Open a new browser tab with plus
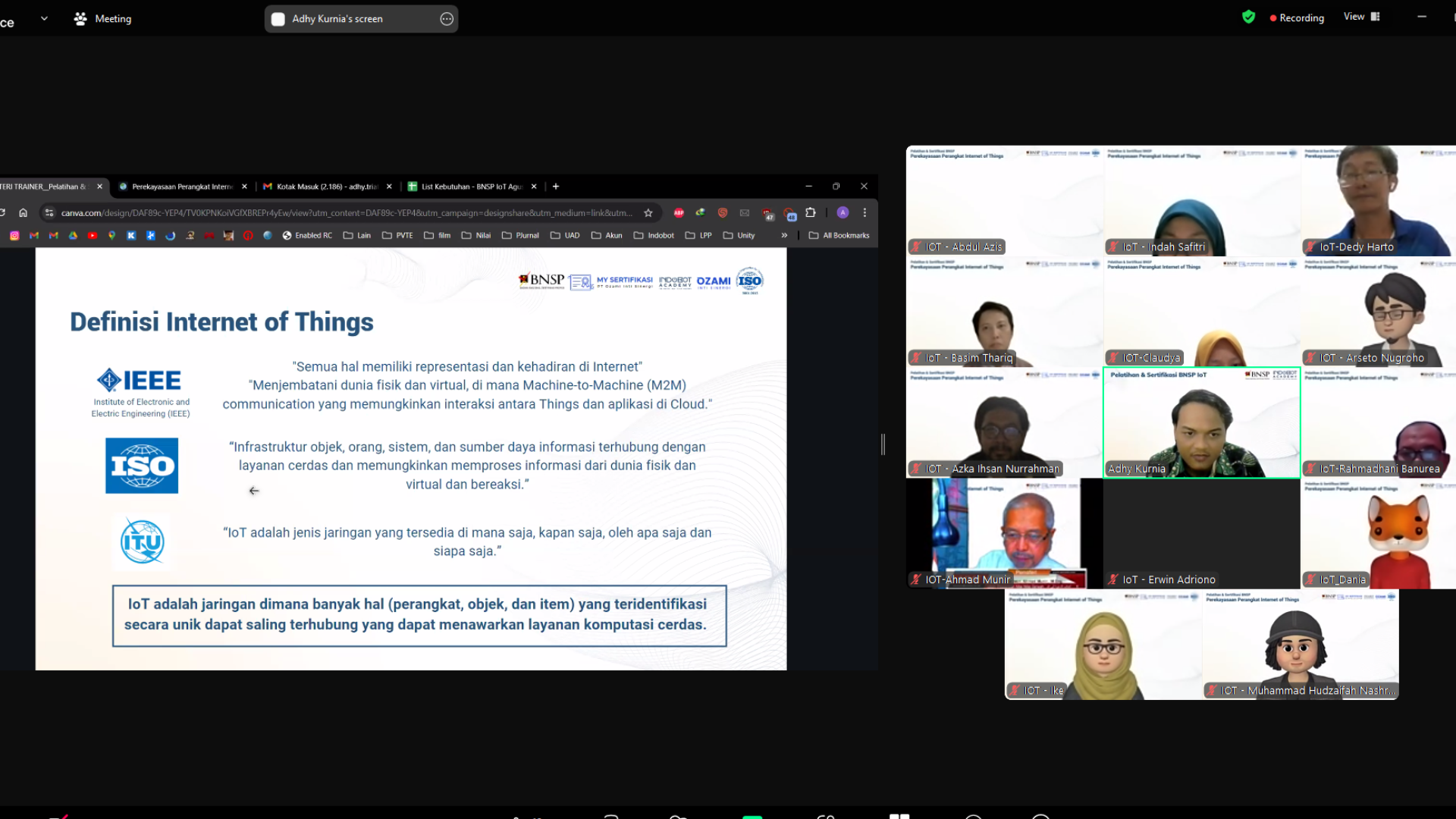This screenshot has width=1456, height=819. pos(556,187)
